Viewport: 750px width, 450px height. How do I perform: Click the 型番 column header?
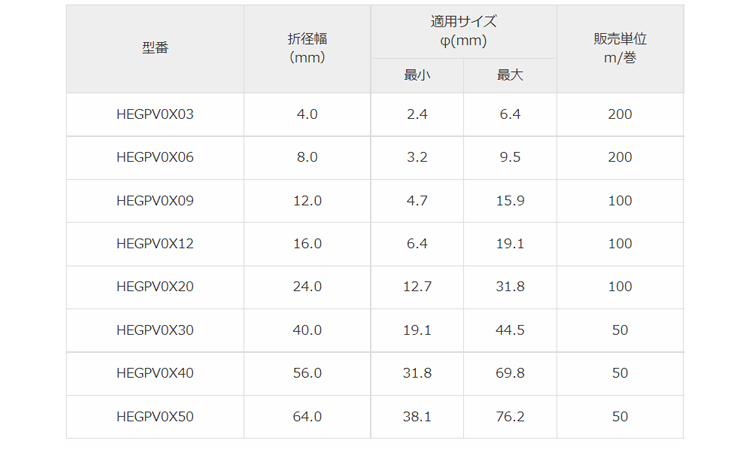155,48
